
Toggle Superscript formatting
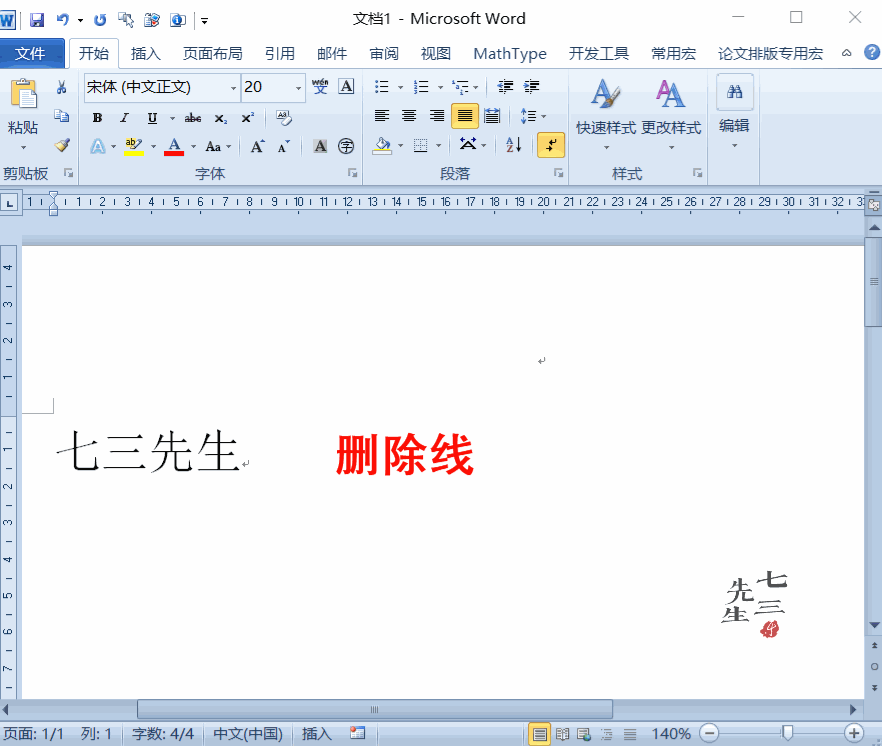click(x=248, y=118)
